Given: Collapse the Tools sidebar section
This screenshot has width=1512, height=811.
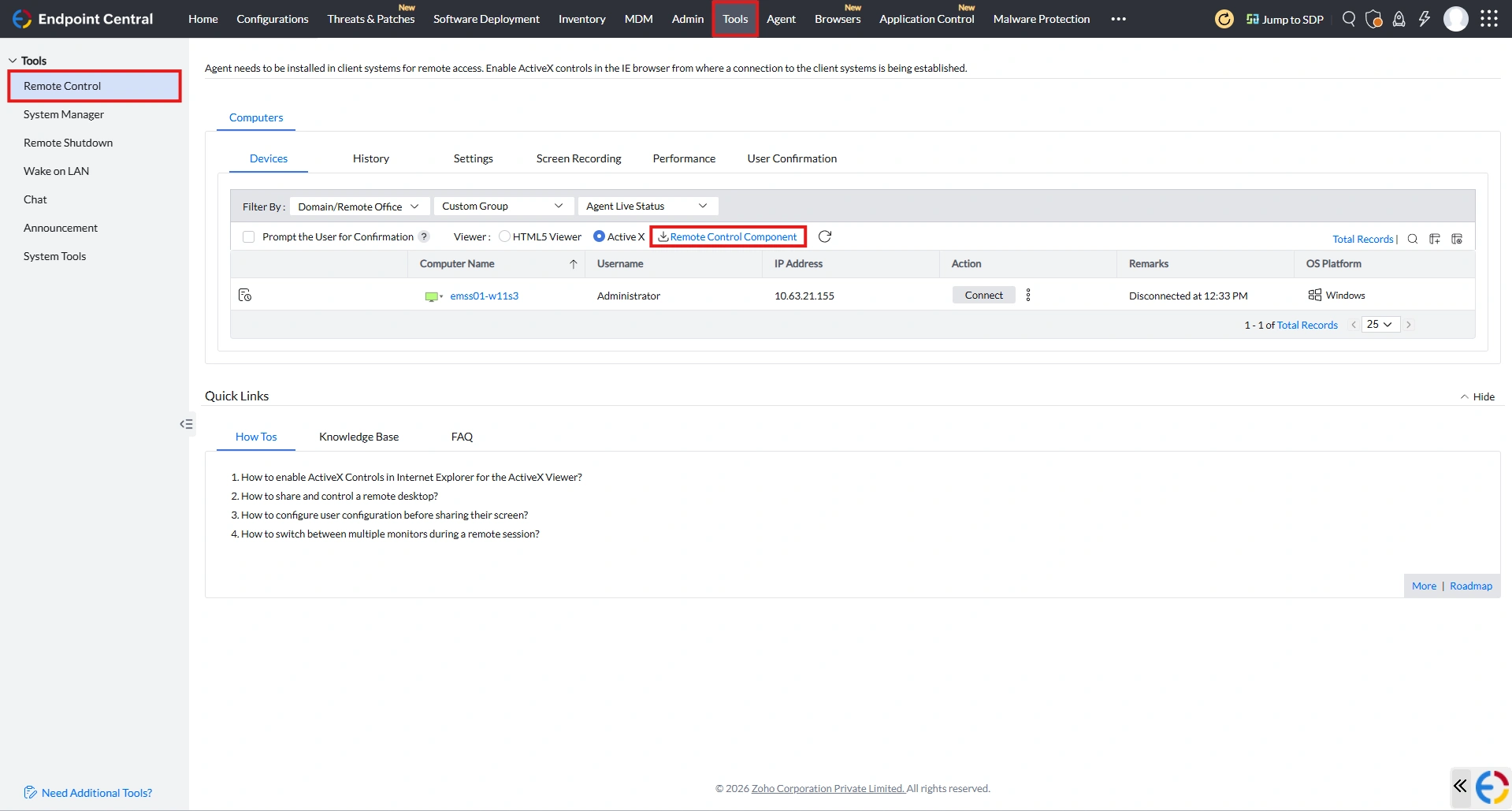Looking at the screenshot, I should click(13, 61).
